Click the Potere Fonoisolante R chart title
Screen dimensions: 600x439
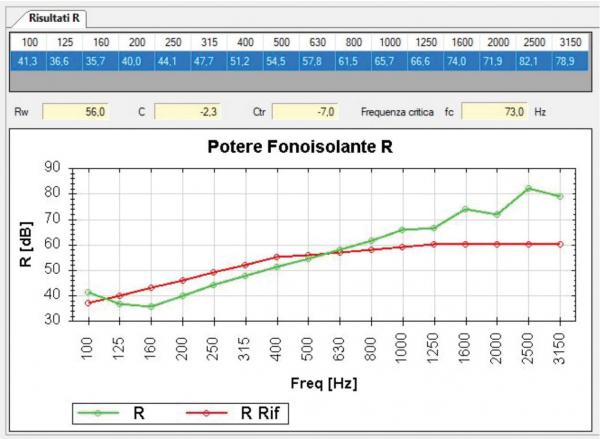pyautogui.click(x=298, y=146)
